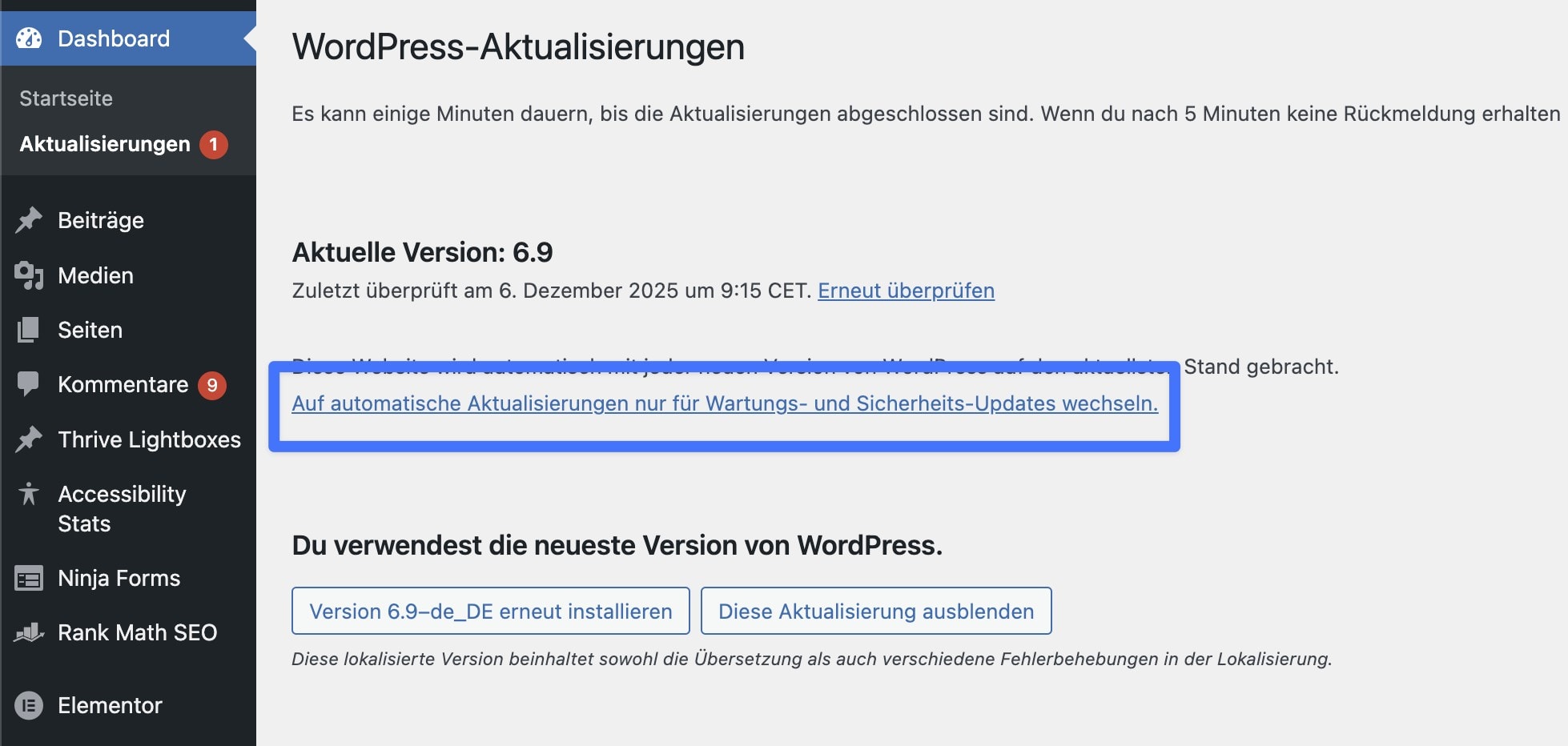Click the Erneut überprüfen link
The image size is (1568, 746).
(x=905, y=291)
